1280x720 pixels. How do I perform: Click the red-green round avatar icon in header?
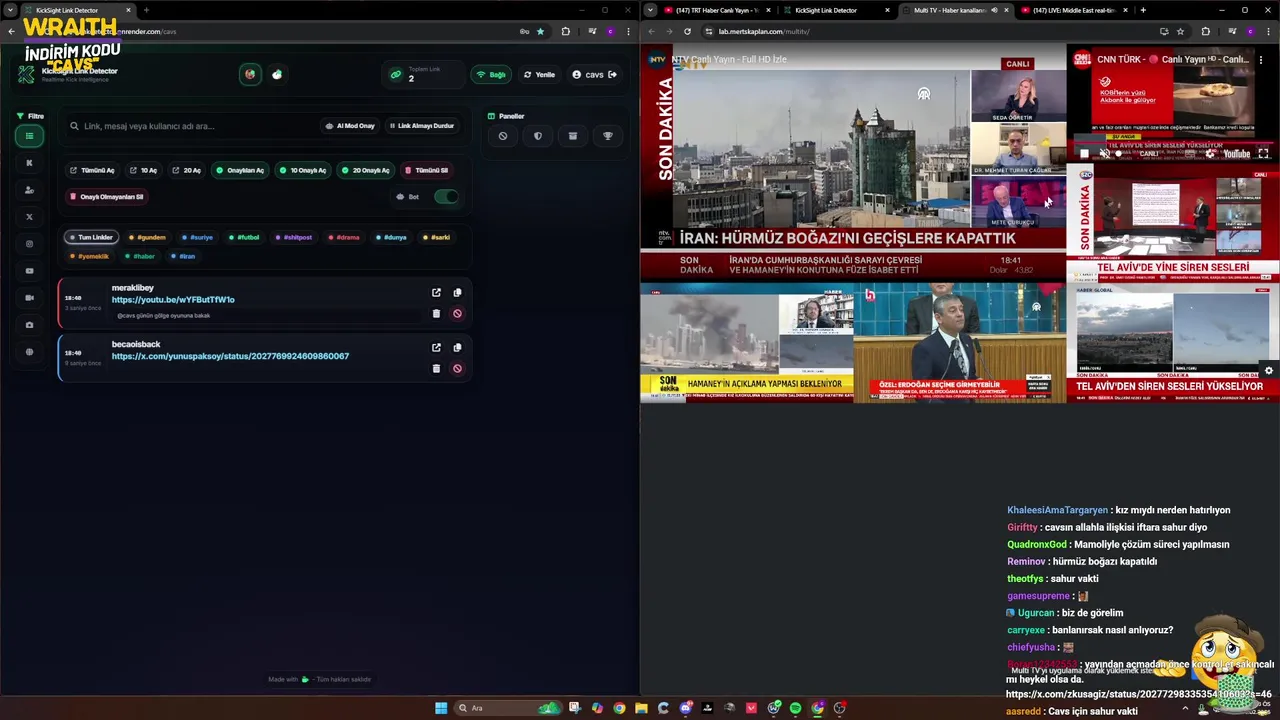[250, 74]
